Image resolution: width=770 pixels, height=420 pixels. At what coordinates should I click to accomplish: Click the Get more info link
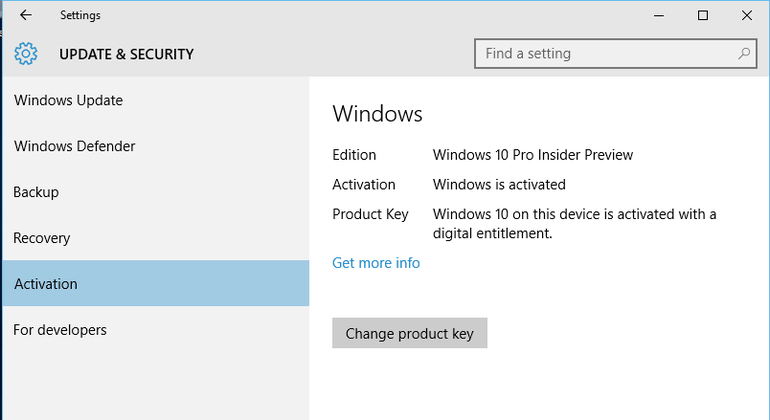[376, 263]
